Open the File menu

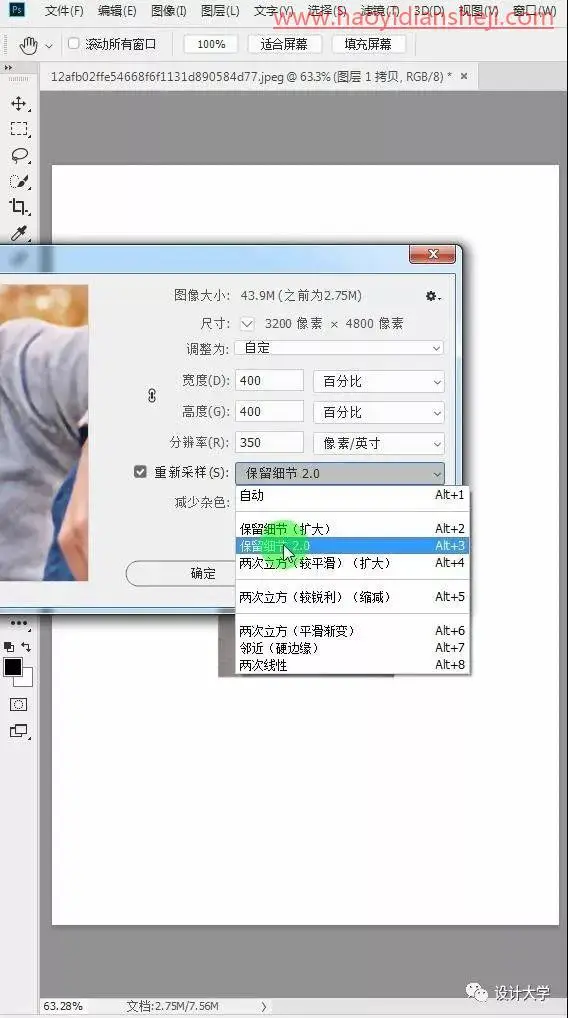[x=64, y=11]
